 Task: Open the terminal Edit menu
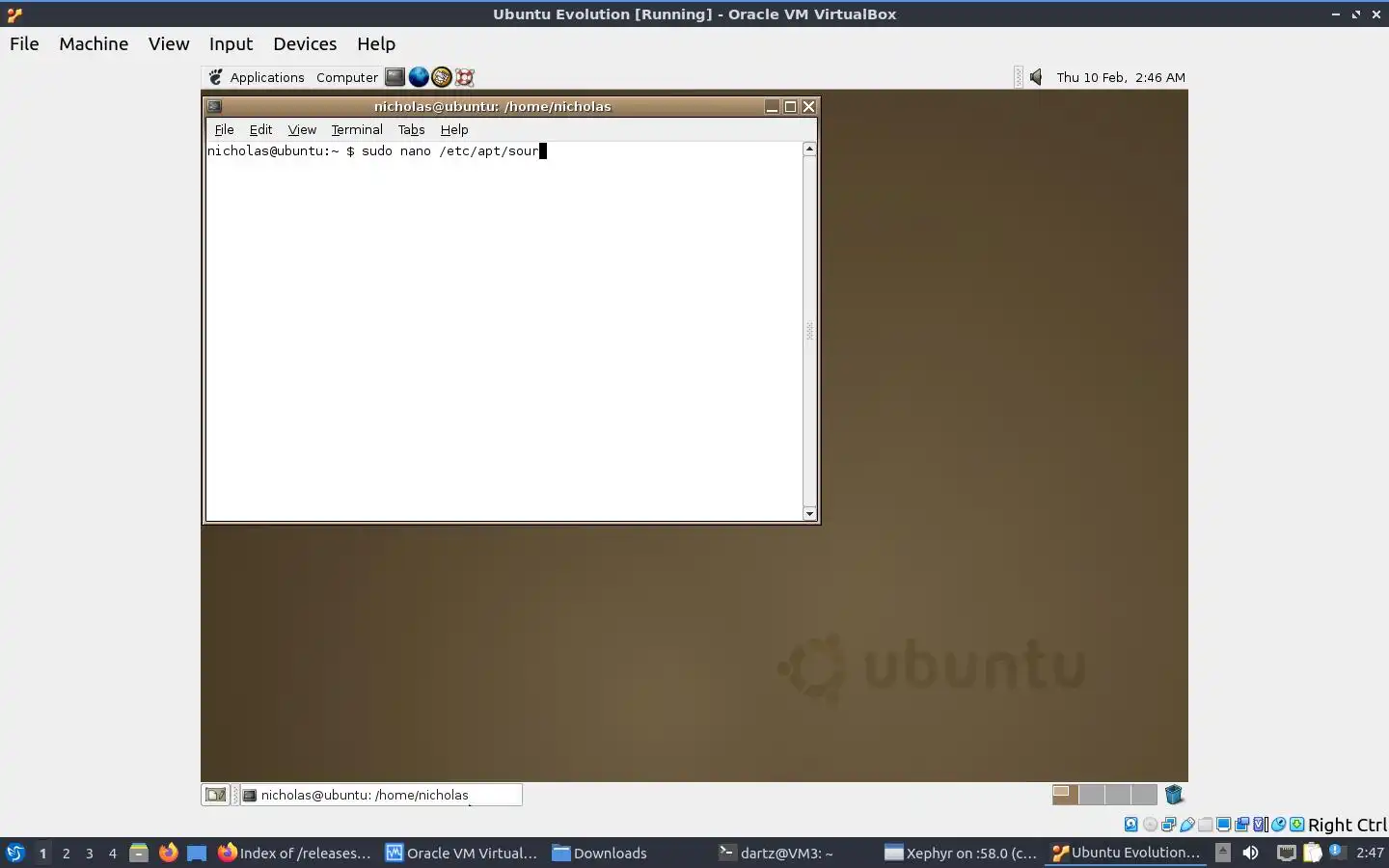coord(260,129)
